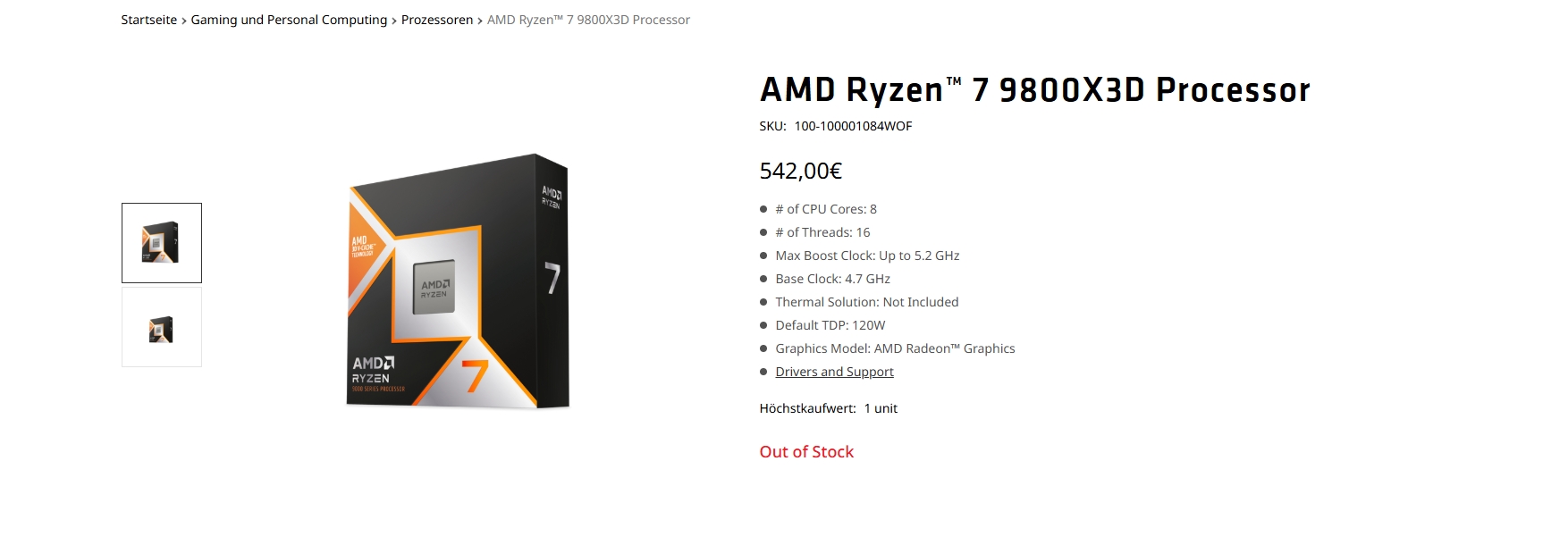This screenshot has width=1568, height=545.
Task: Click the Threads: 16 spec line
Action: point(822,232)
